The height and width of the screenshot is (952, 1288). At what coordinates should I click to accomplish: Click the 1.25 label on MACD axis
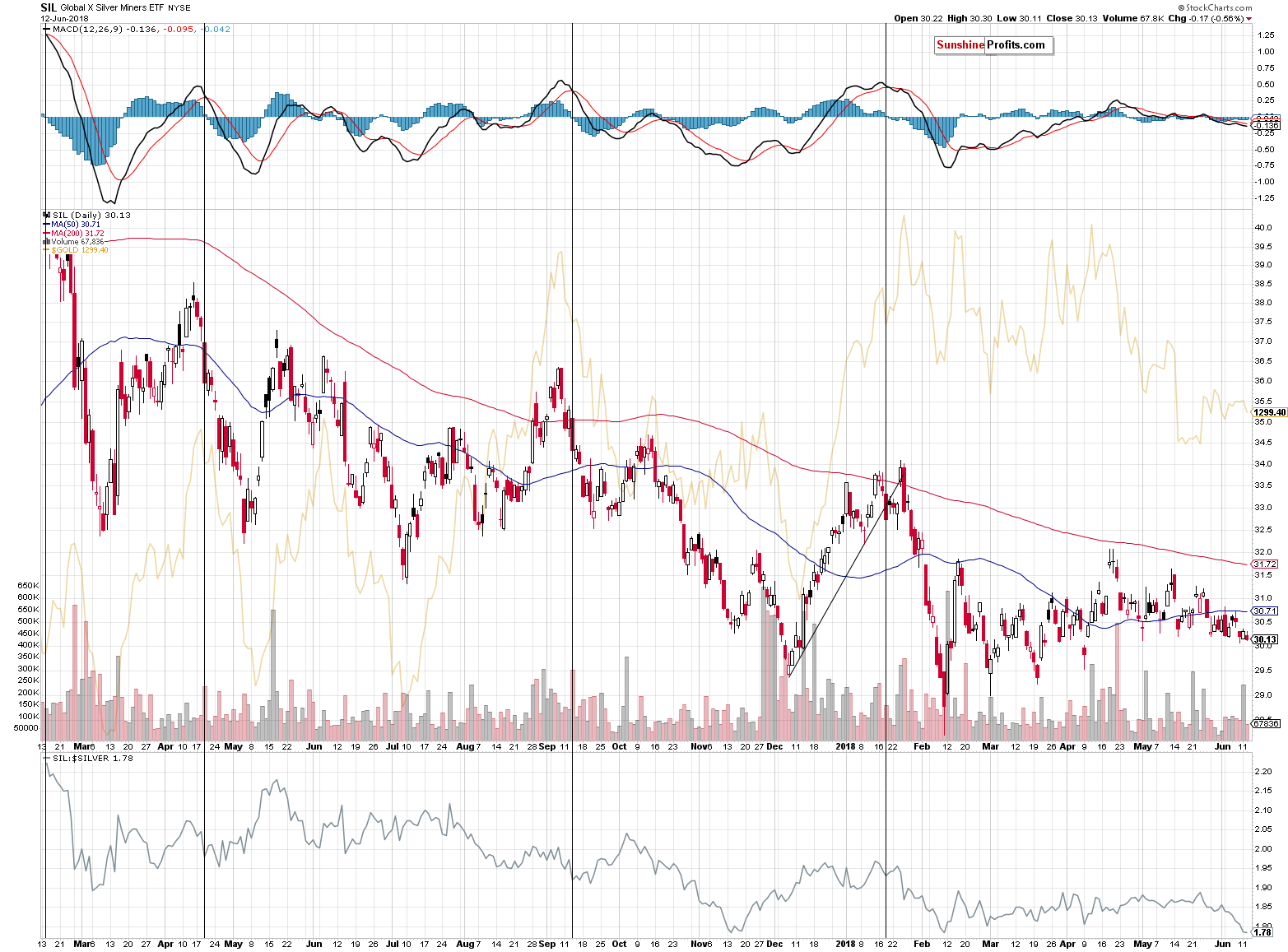tap(1265, 35)
